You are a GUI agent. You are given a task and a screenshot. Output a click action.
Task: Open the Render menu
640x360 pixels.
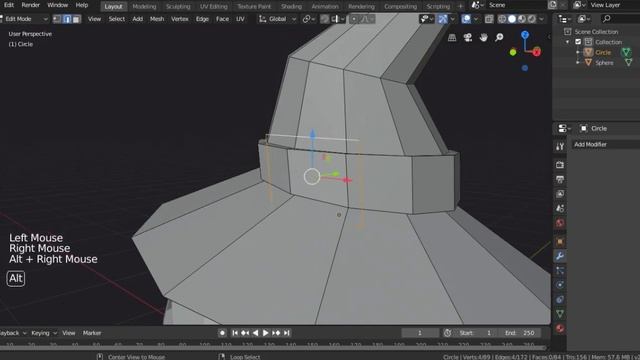click(x=31, y=5)
